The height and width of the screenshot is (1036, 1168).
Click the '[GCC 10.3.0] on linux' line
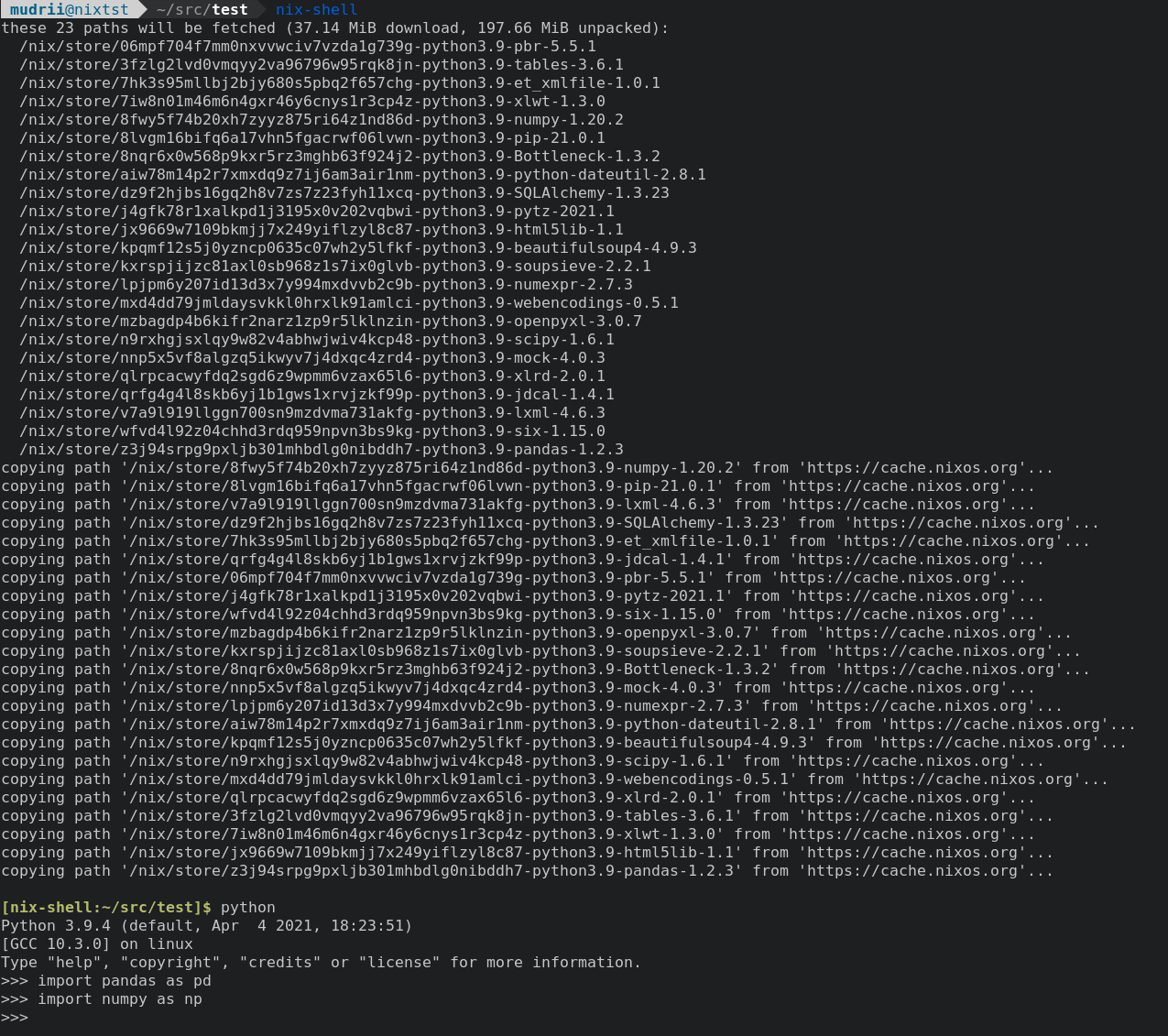tap(97, 943)
